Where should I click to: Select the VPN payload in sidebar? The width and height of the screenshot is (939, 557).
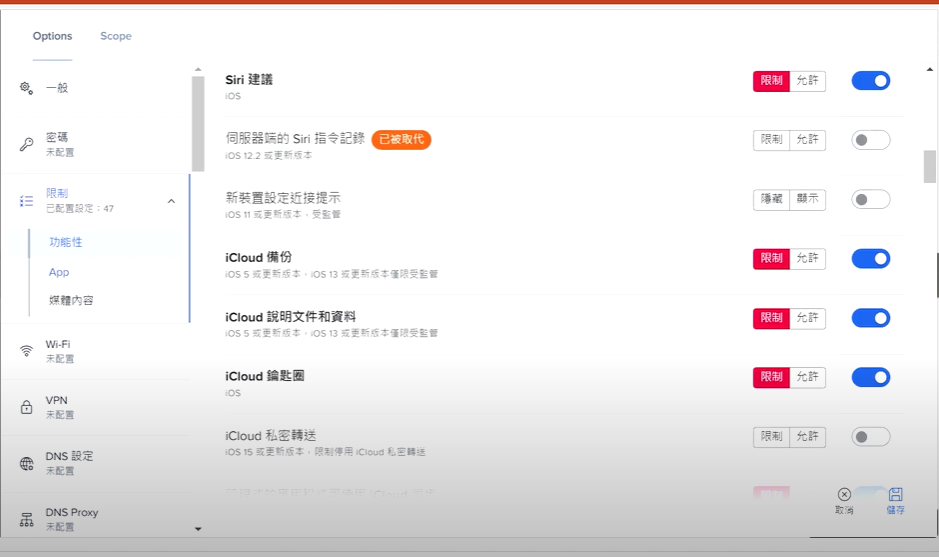tap(96, 407)
